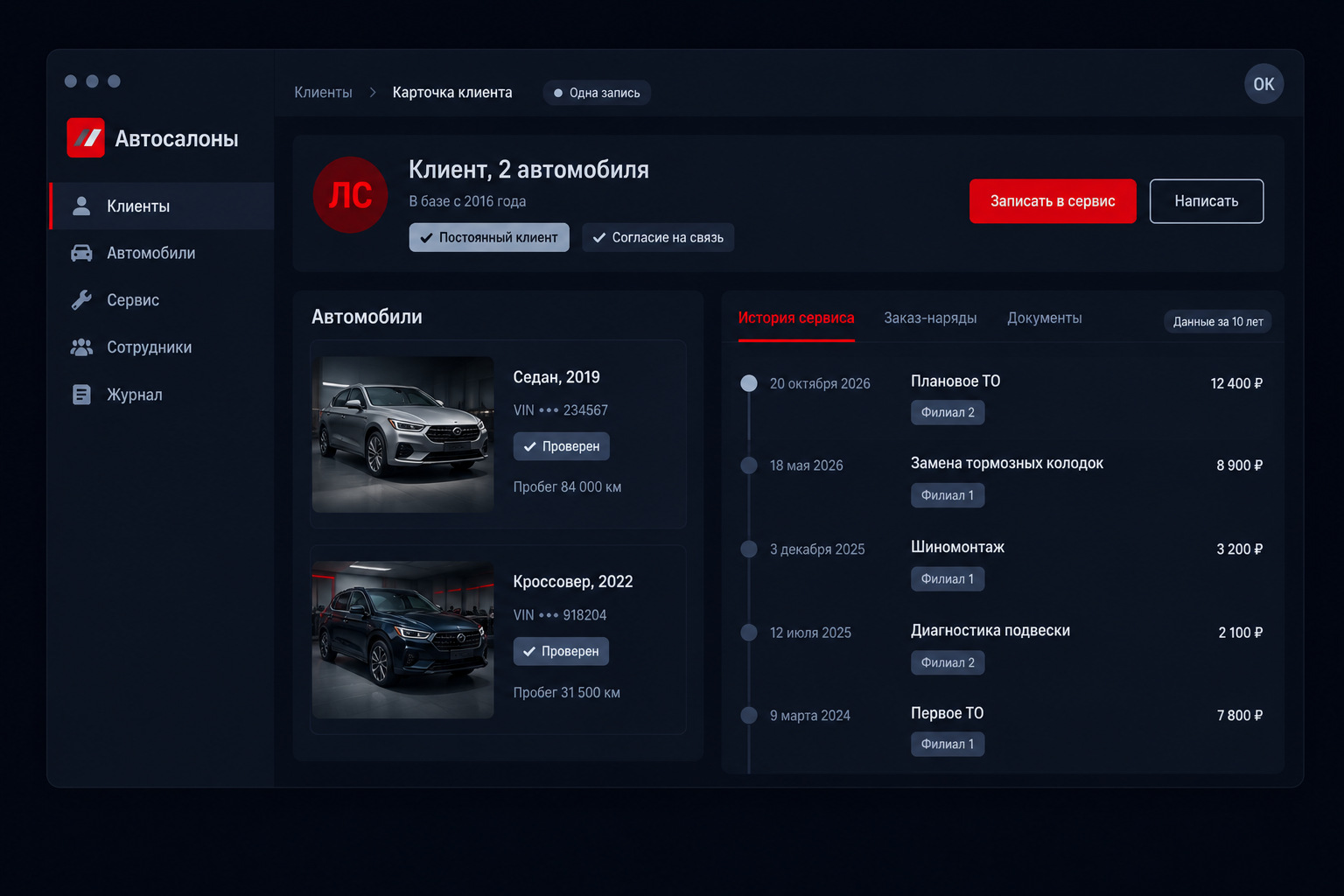Open the Клиенты sidebar section

coord(162,206)
